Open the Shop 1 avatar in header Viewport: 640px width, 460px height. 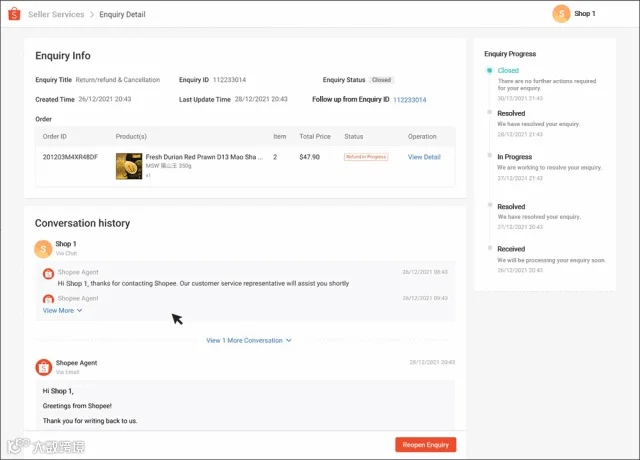click(x=561, y=14)
